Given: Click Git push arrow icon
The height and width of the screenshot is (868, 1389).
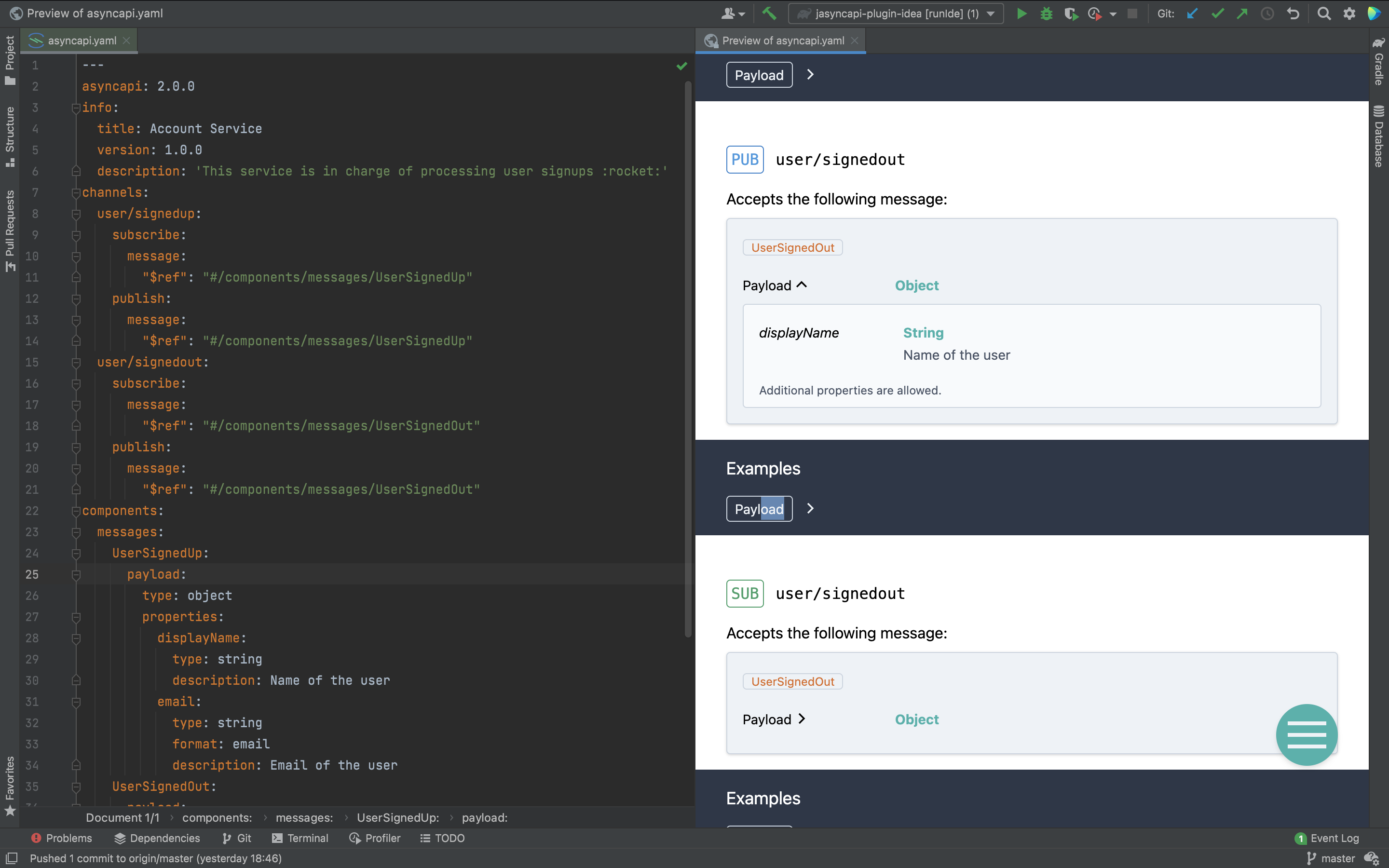Looking at the screenshot, I should [1242, 13].
